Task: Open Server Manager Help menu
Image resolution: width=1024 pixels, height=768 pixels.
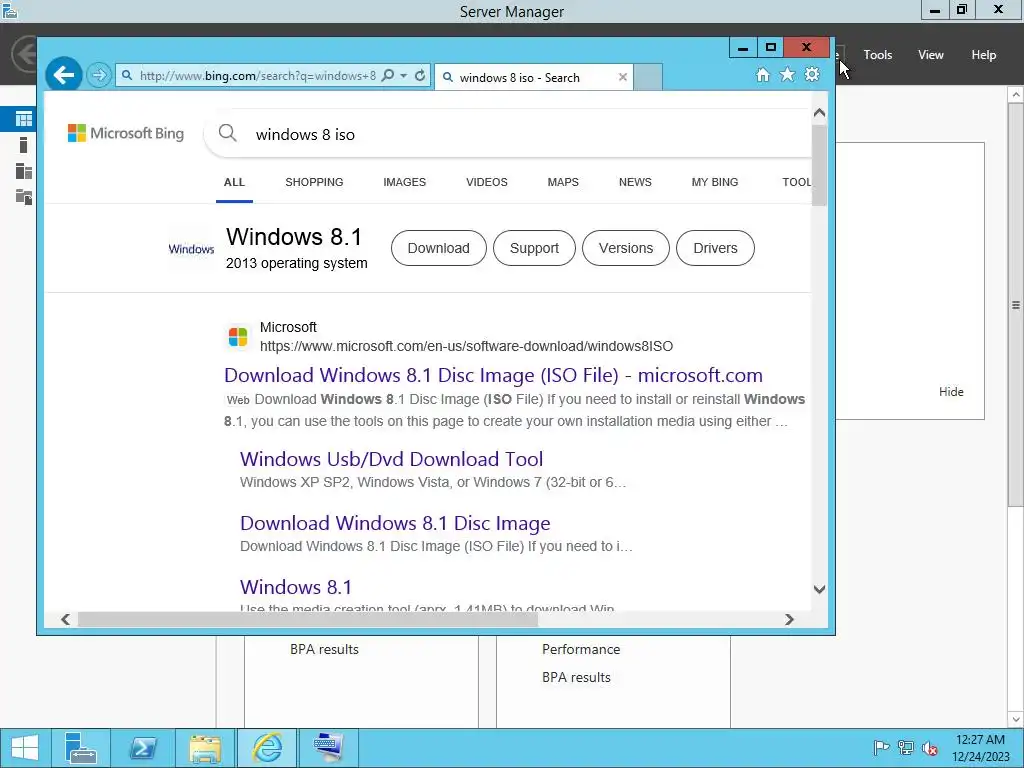Action: click(x=984, y=55)
